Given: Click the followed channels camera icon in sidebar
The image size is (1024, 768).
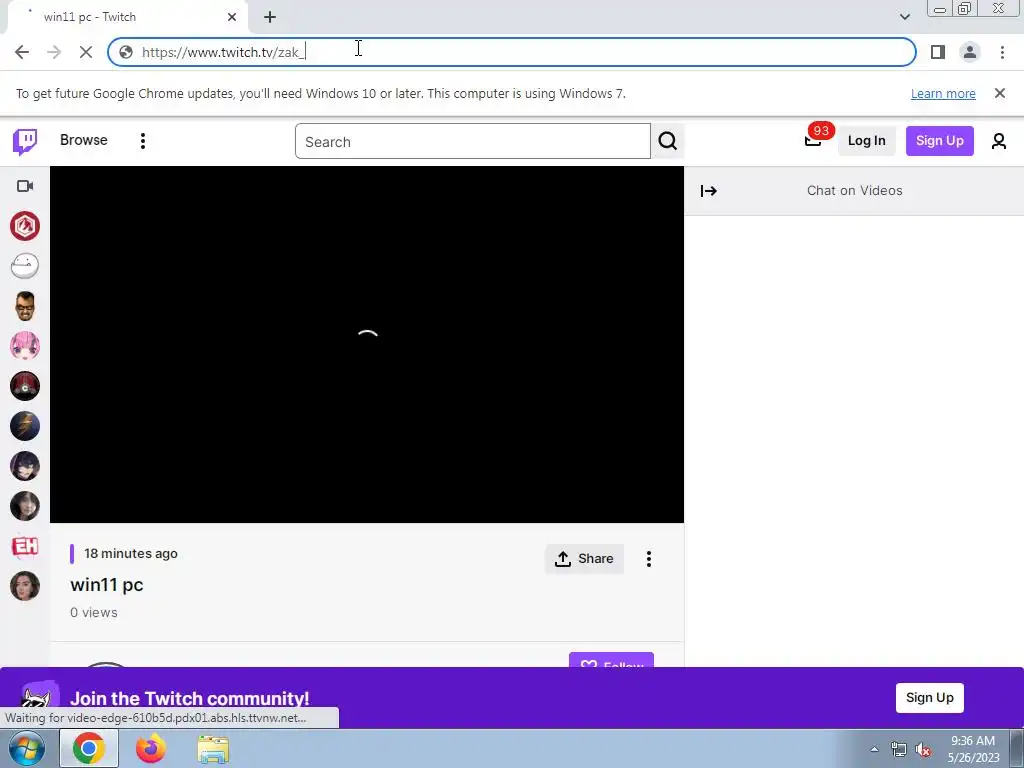Looking at the screenshot, I should (25, 186).
